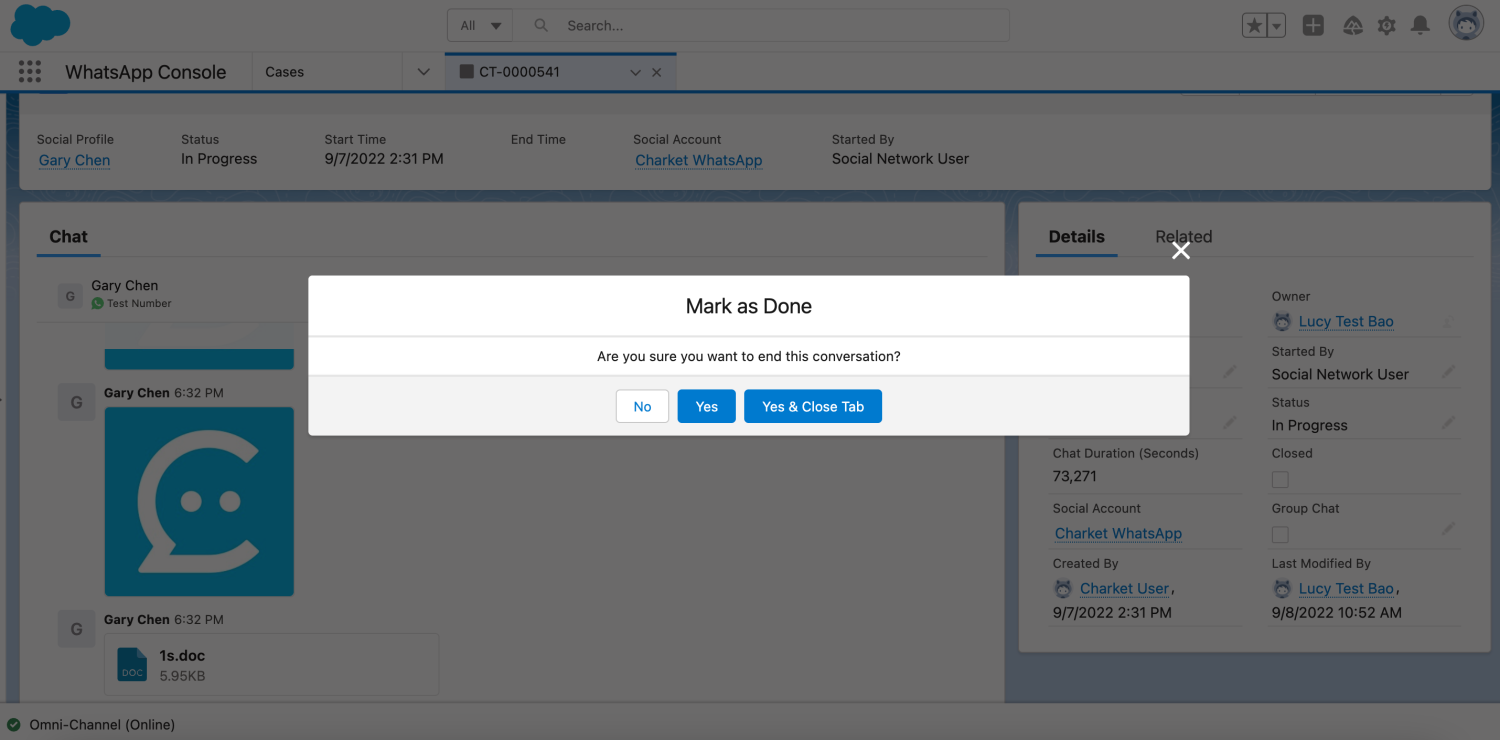1500x740 pixels.
Task: Click the WhatsApp Console app name
Action: 146,72
